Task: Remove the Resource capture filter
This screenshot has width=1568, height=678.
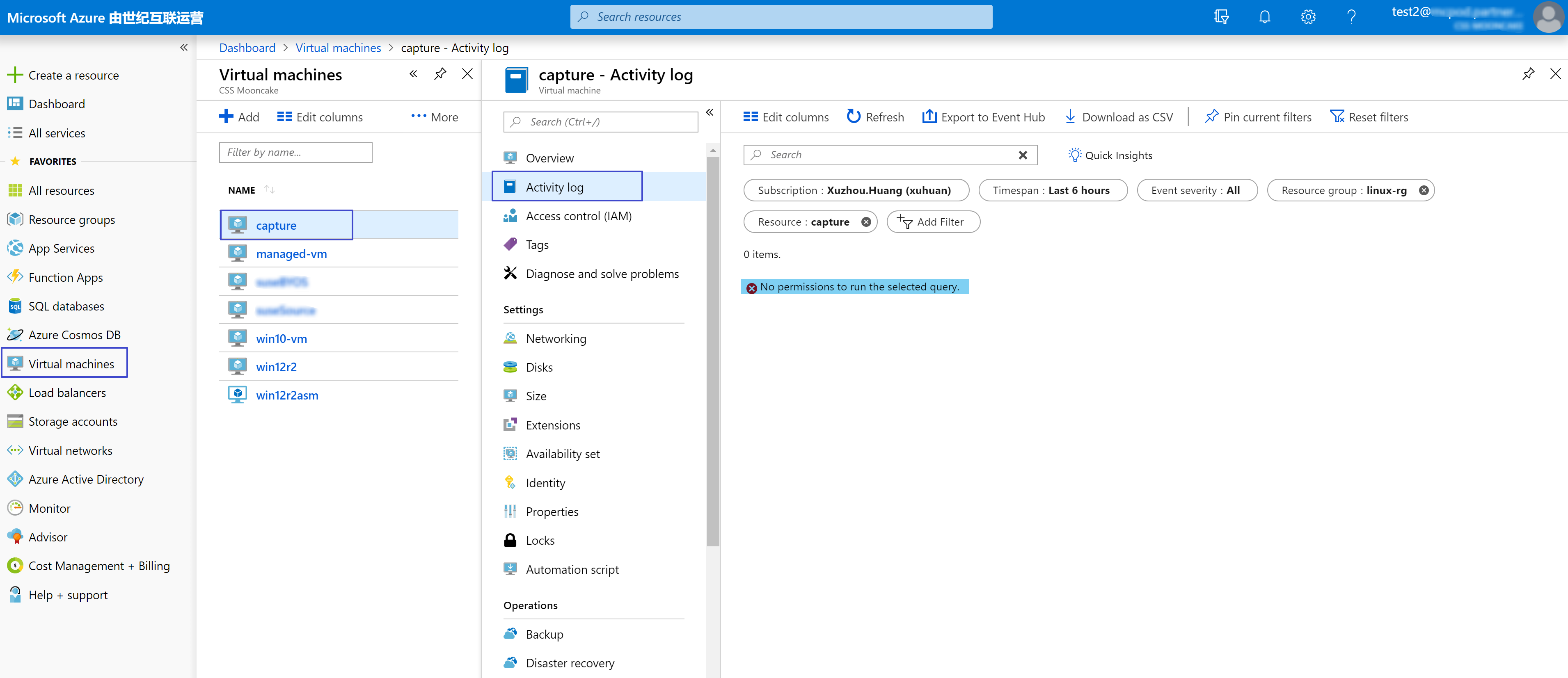Action: click(865, 222)
